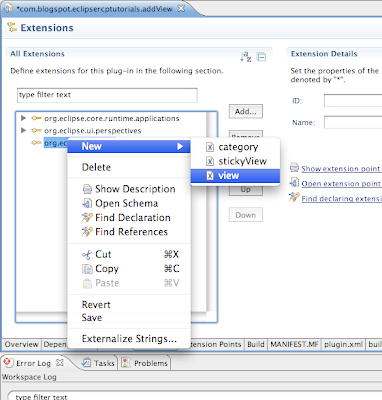Click the key icon beside org.eclipse.ui.perspectives
Image resolution: width=382 pixels, height=400 pixels.
pyautogui.click(x=36, y=131)
